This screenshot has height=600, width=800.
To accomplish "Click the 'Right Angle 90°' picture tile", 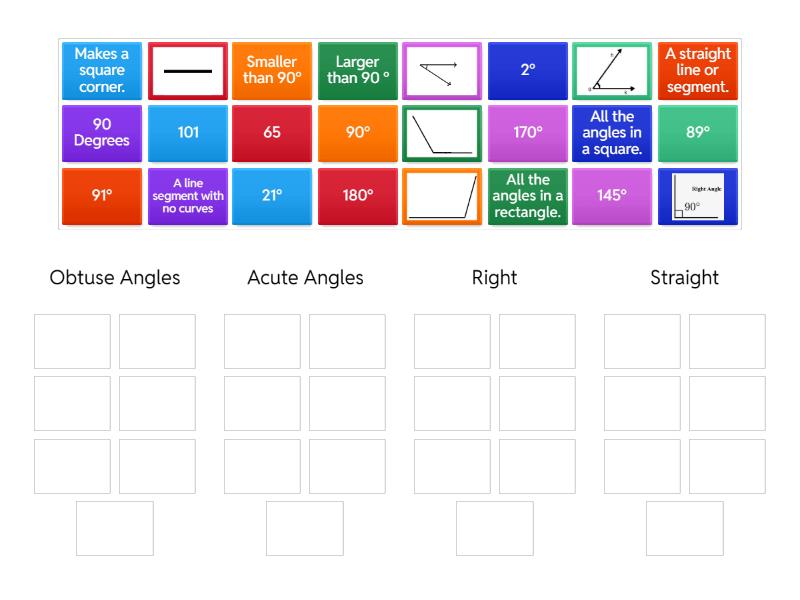I will point(697,196).
